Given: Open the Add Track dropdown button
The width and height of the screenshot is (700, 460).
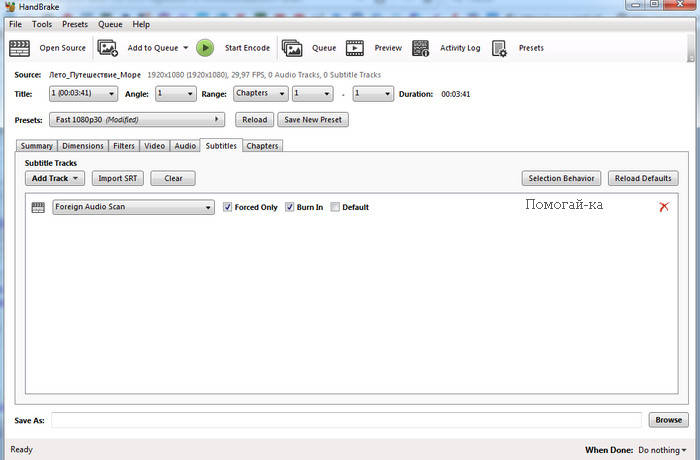Looking at the screenshot, I should pyautogui.click(x=55, y=178).
